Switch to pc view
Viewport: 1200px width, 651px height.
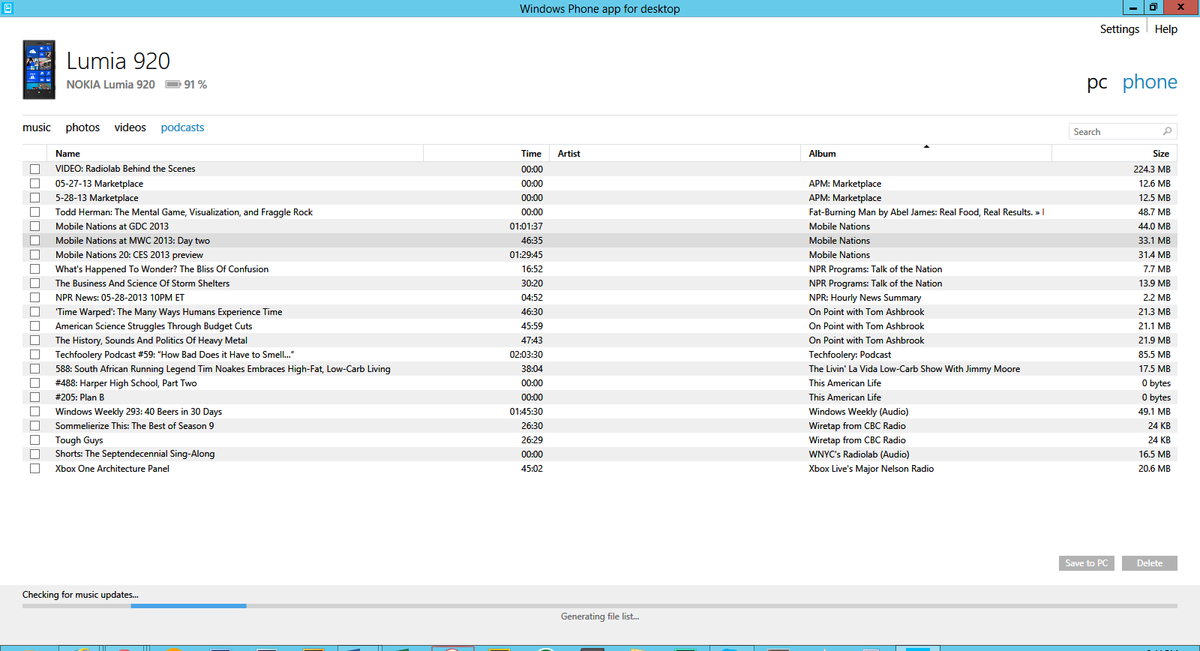coord(1097,83)
